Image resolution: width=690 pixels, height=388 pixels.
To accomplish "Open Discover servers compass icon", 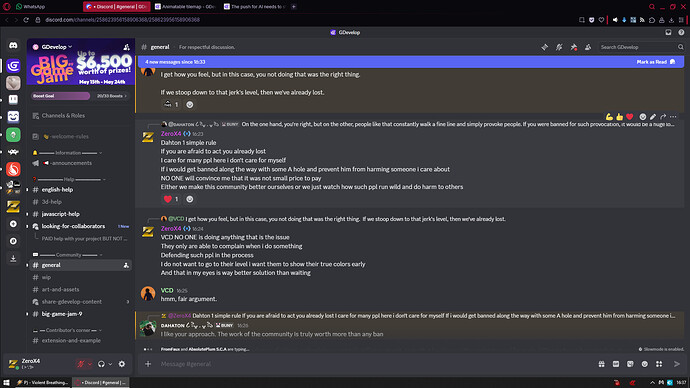I will coord(13,241).
